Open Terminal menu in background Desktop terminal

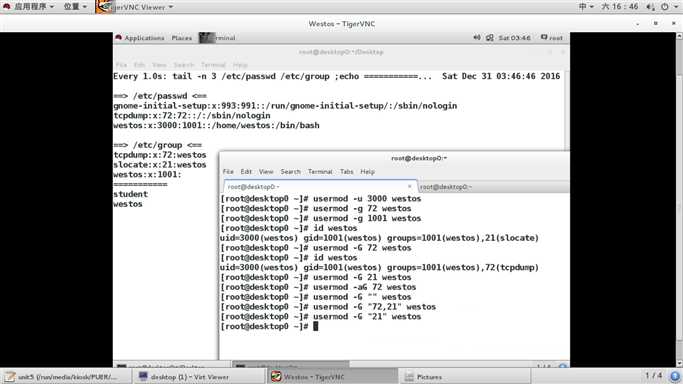coord(213,65)
